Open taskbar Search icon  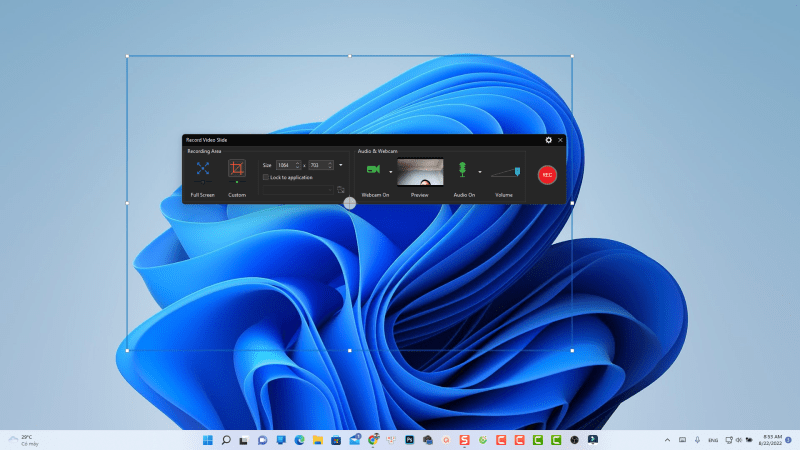(226, 440)
